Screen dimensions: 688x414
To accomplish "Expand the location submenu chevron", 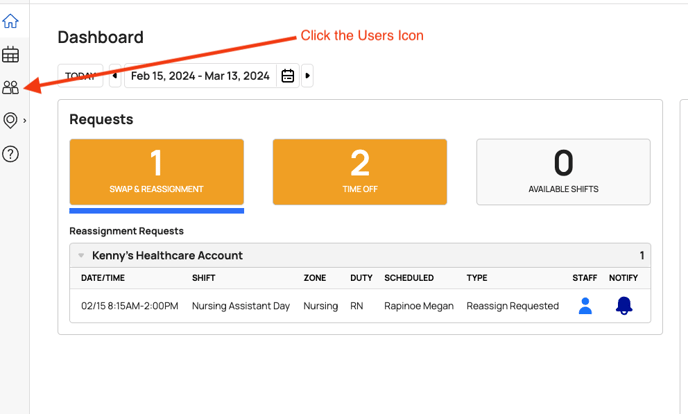I will (x=25, y=121).
